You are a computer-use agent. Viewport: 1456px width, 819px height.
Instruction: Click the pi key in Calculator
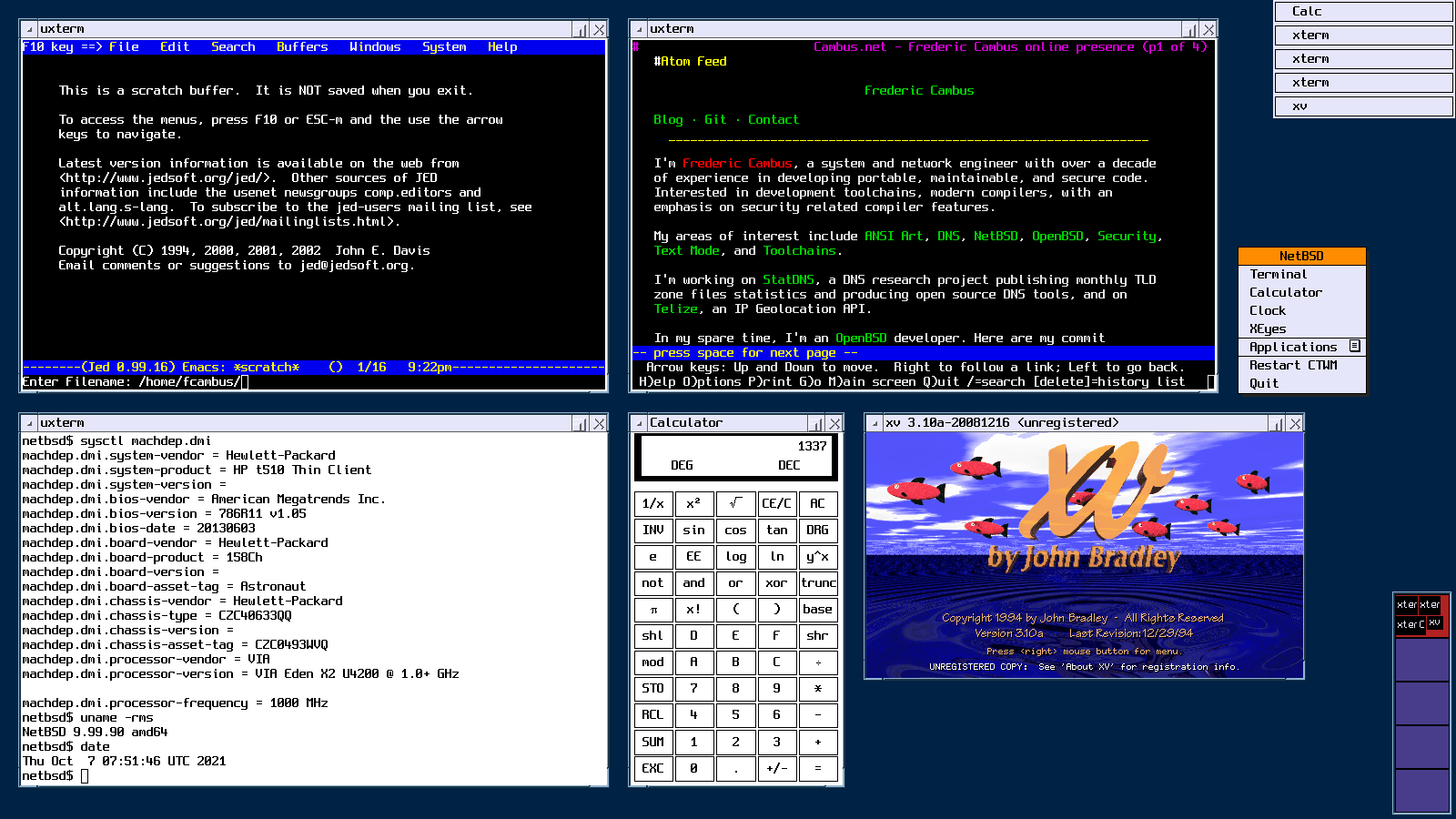pos(653,610)
